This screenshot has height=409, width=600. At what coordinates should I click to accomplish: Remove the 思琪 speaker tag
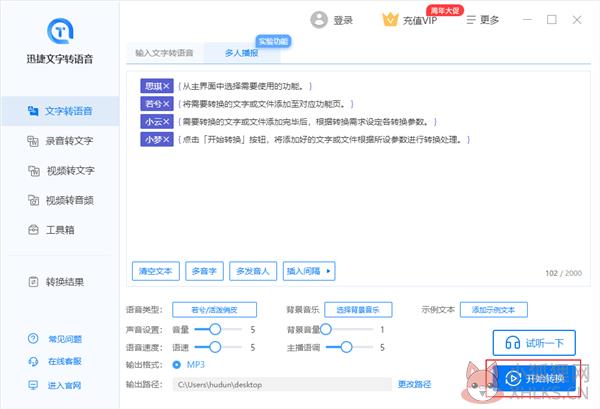(x=166, y=86)
